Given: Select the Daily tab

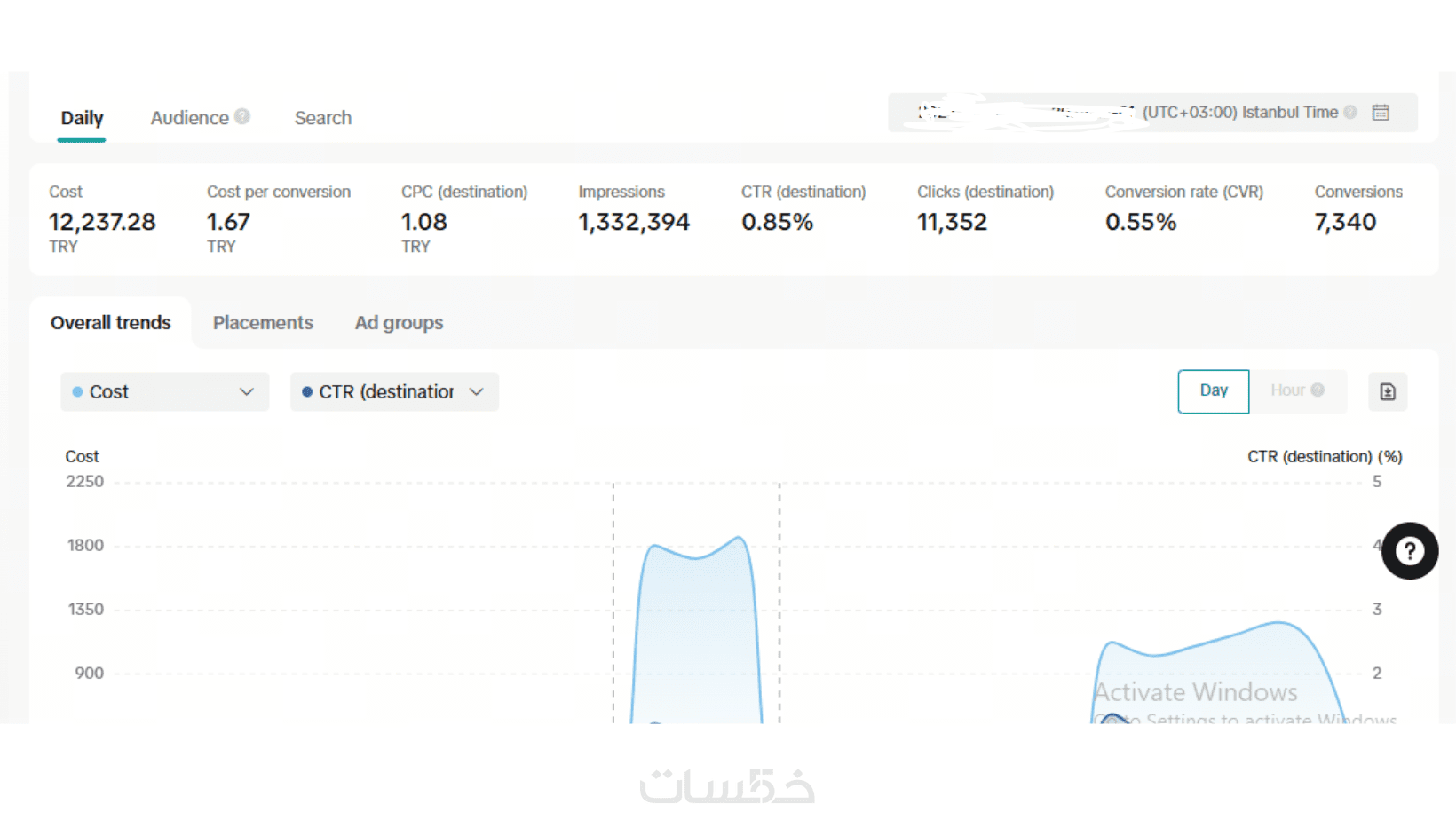Looking at the screenshot, I should click(82, 118).
